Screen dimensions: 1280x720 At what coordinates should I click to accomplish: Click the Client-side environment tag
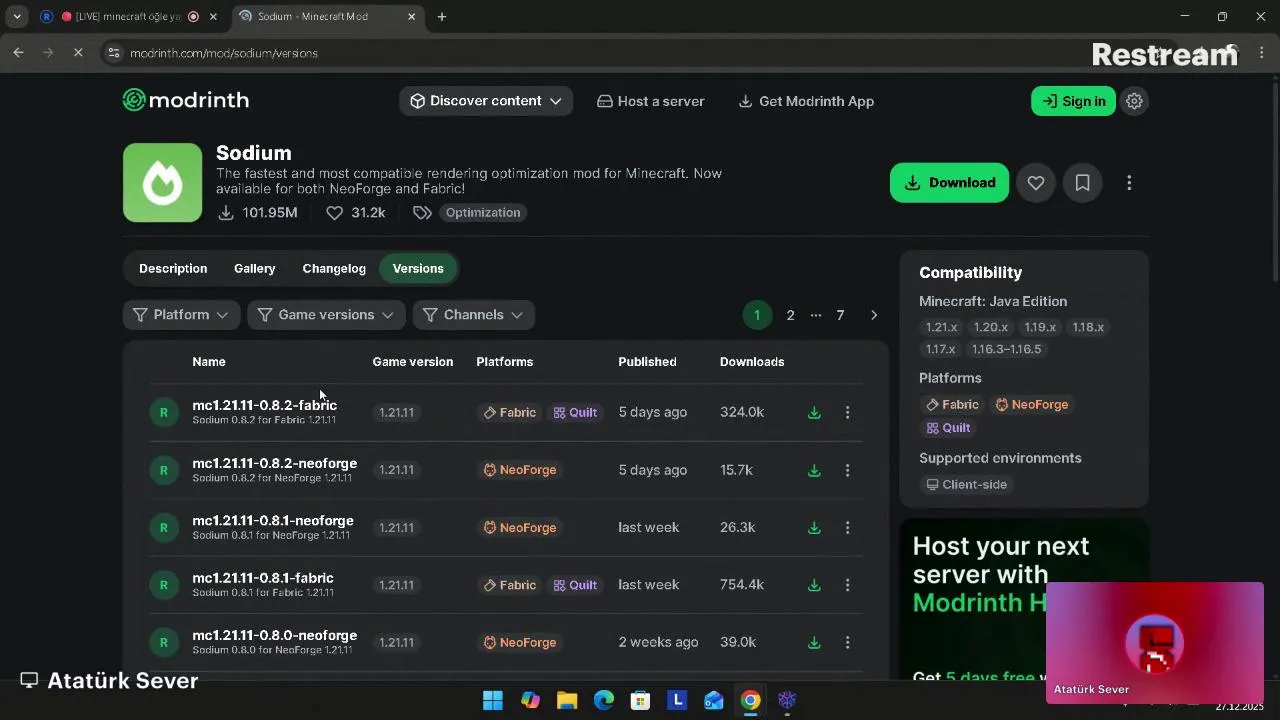pos(967,484)
